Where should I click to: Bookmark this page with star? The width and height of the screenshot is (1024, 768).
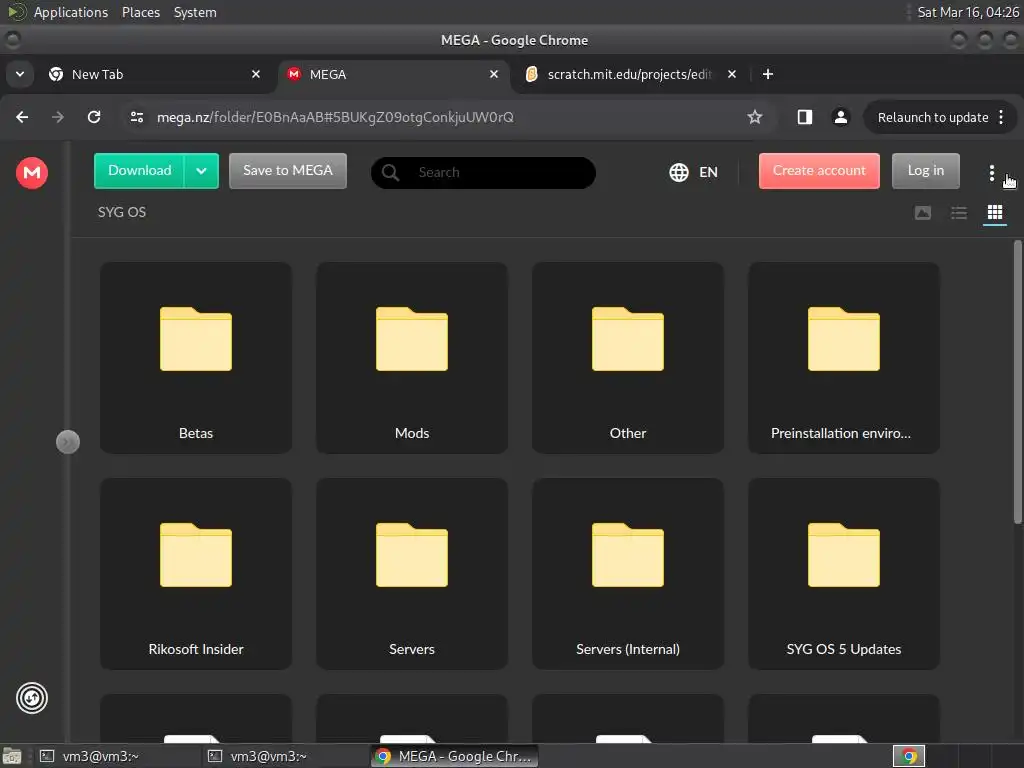click(x=755, y=117)
